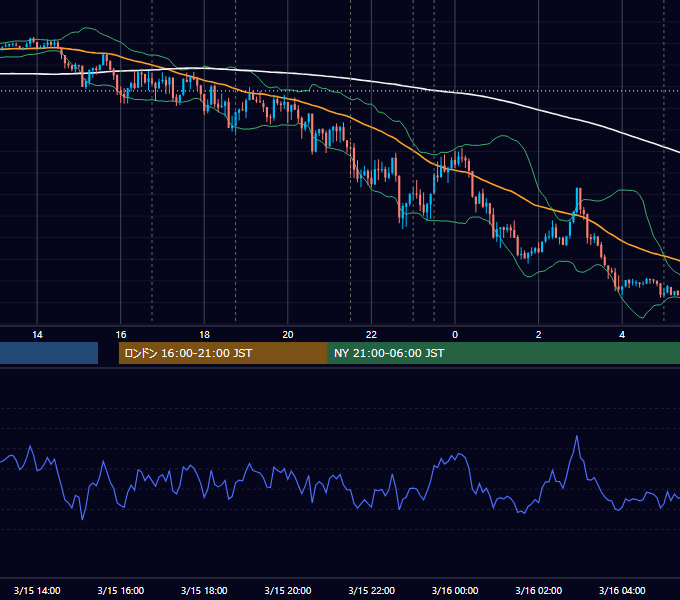Click the 3/16 02:00 date label
This screenshot has width=680, height=600.
(539, 590)
